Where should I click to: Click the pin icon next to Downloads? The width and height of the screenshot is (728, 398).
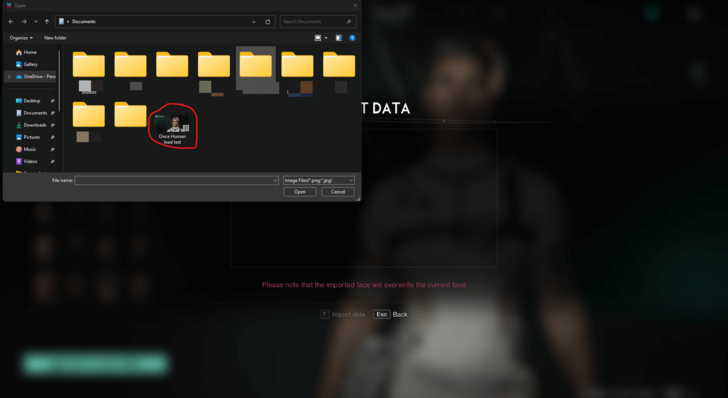52,125
